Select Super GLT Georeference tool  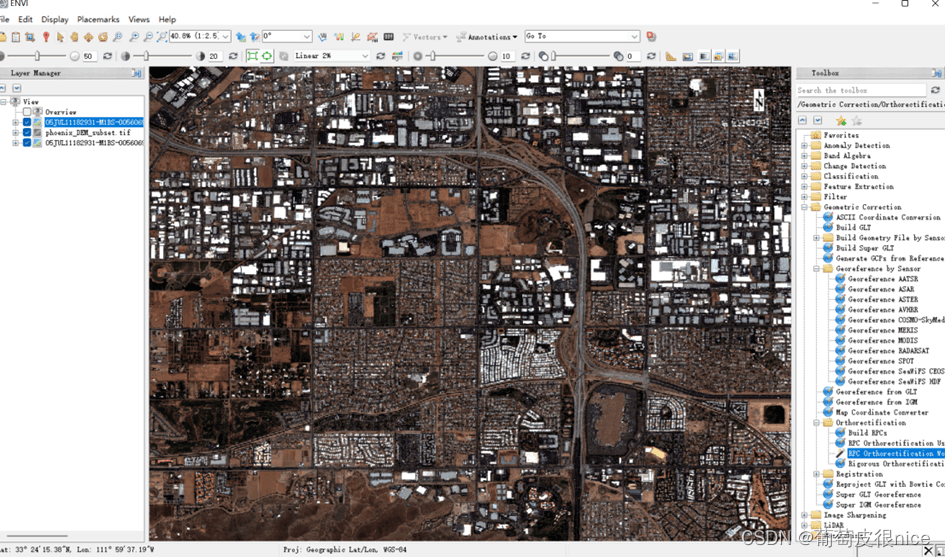pos(878,494)
